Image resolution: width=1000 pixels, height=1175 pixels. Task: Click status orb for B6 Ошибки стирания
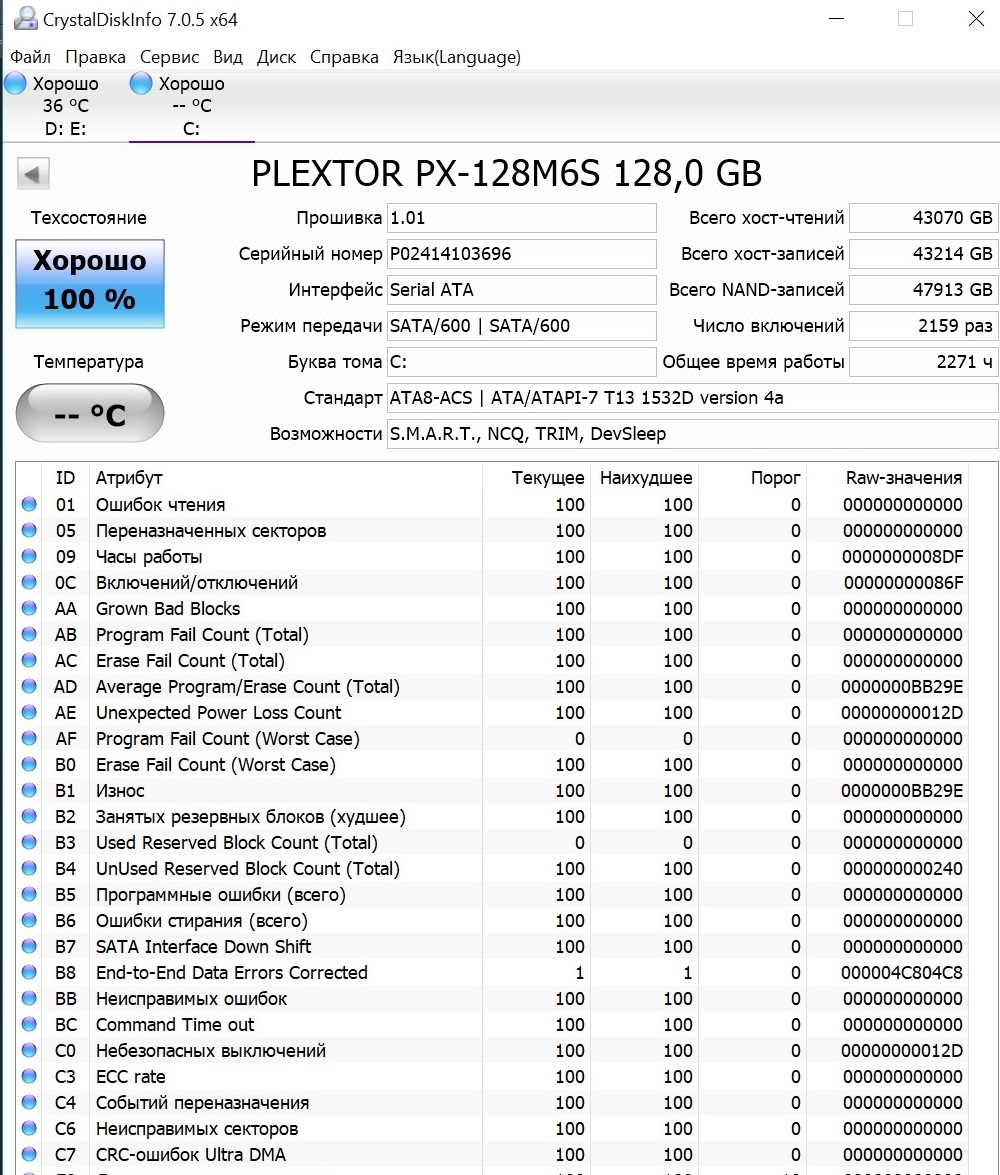(29, 920)
